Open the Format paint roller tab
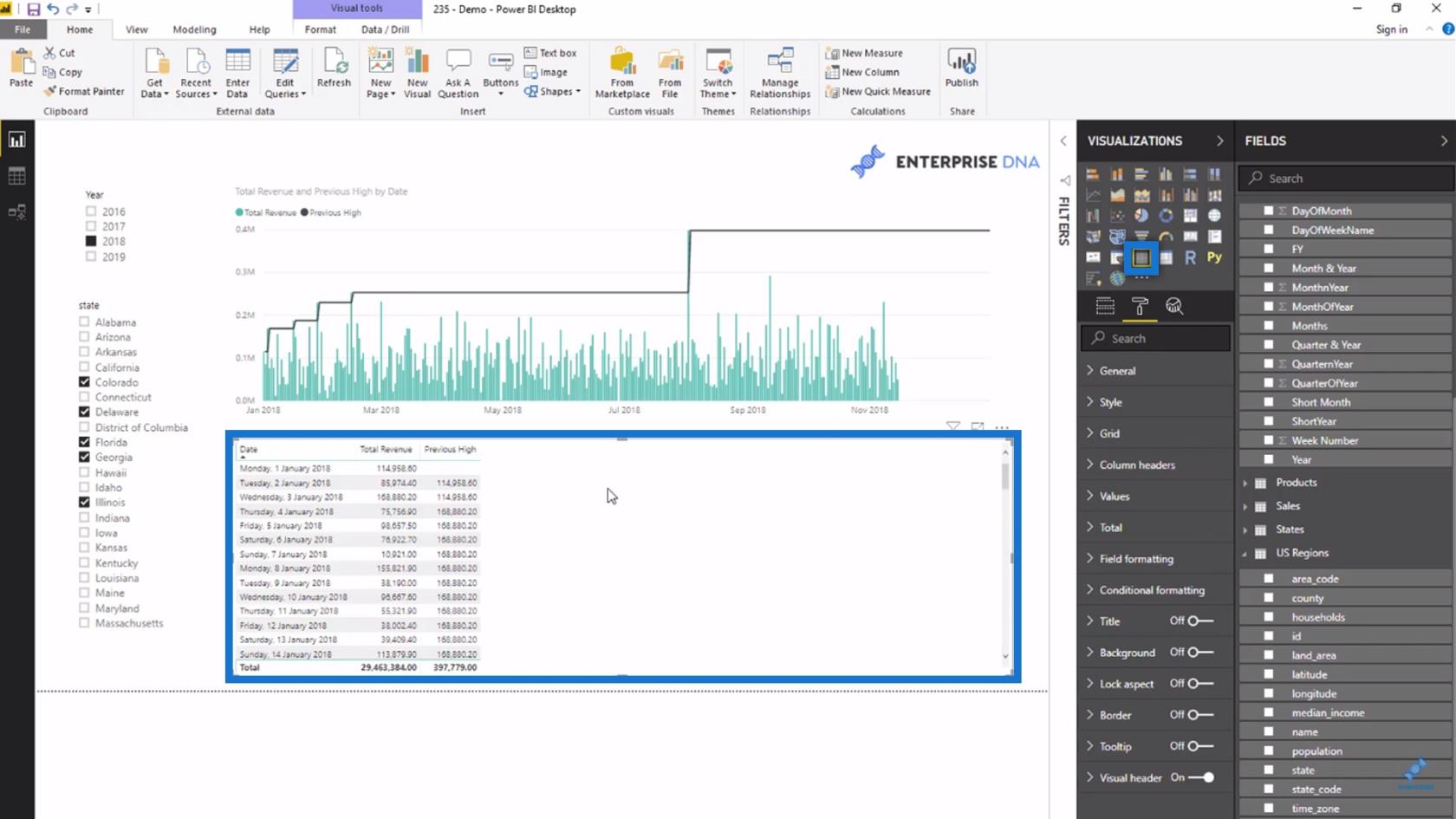1456x819 pixels. coord(1140,306)
